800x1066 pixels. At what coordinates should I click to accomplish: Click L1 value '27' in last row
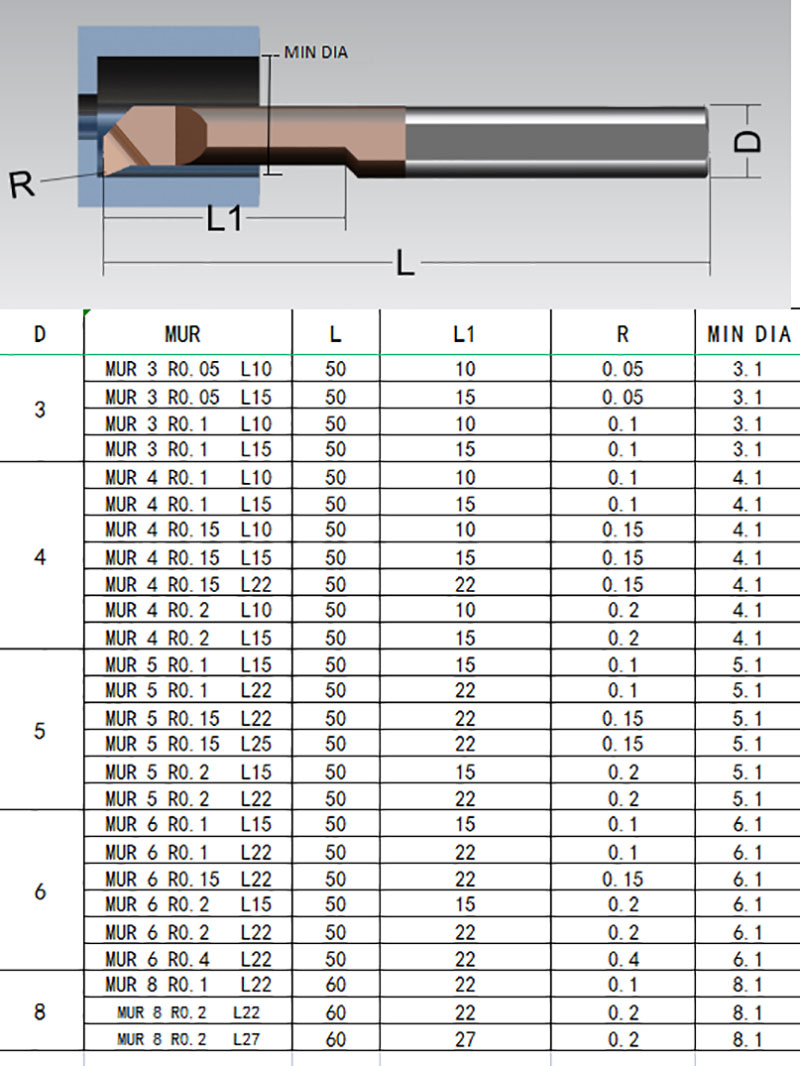465,1038
